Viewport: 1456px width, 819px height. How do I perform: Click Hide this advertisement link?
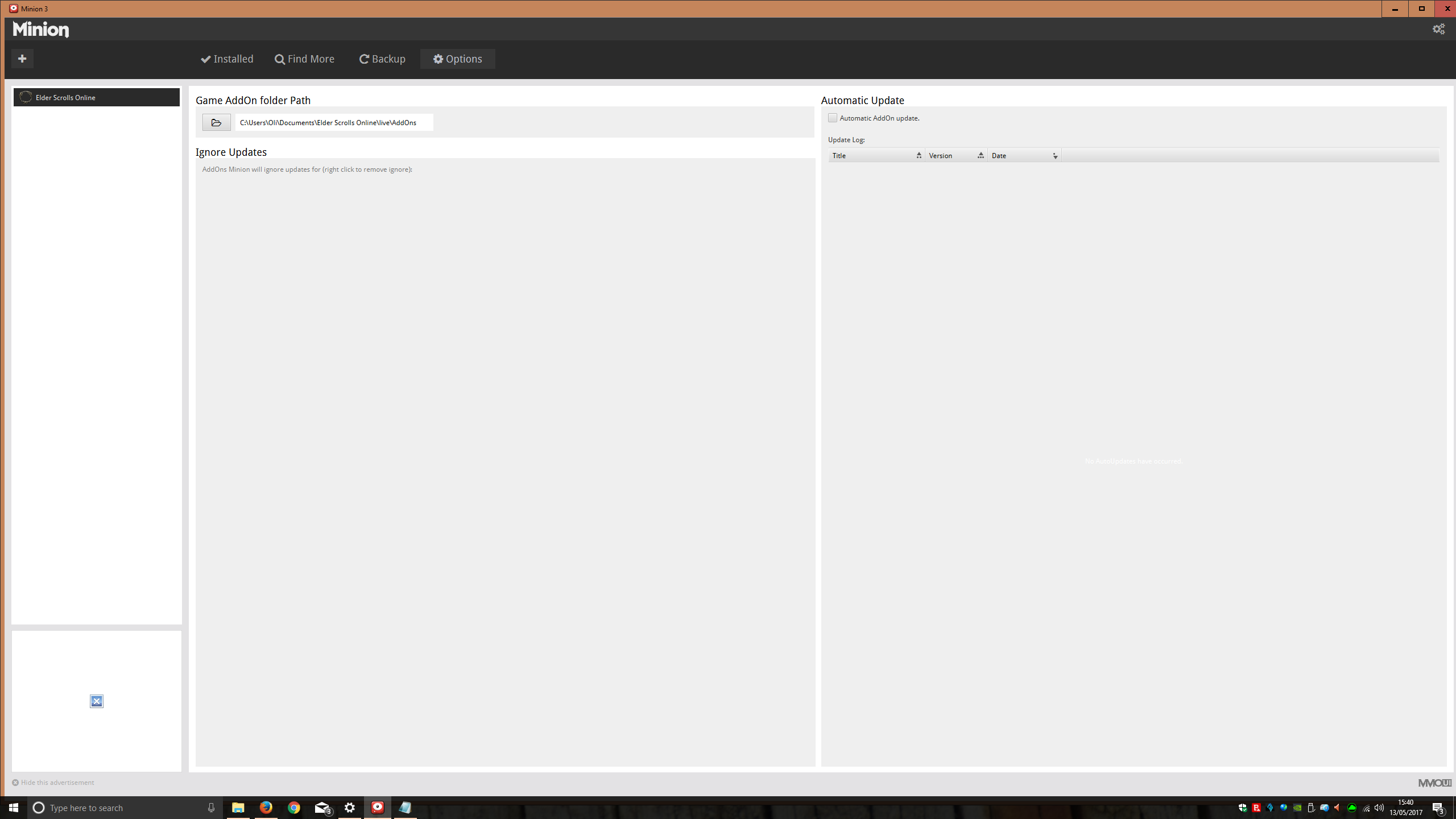click(53, 783)
